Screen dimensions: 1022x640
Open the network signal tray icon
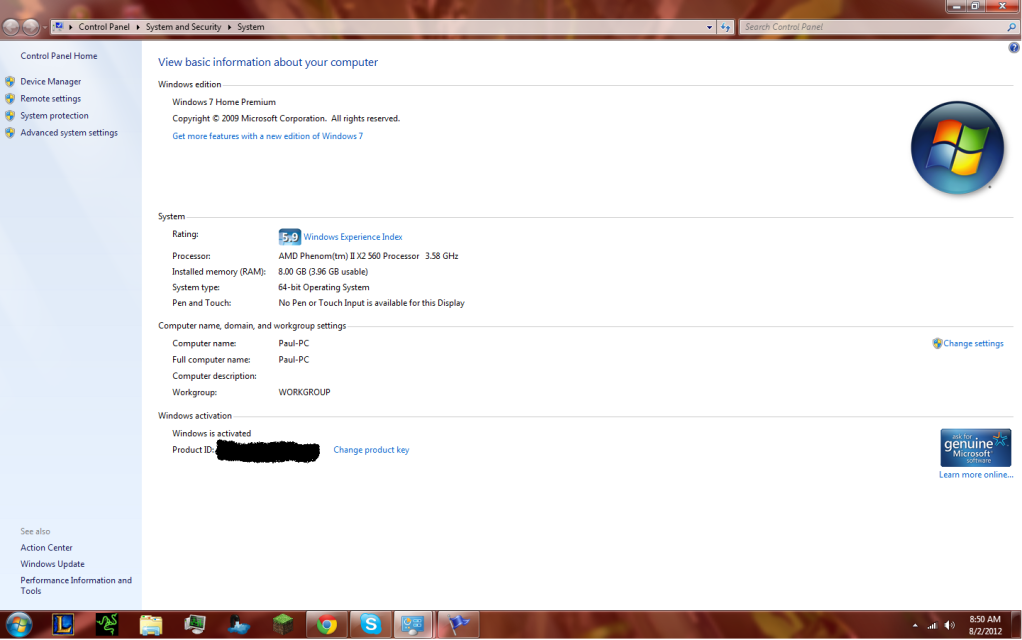click(x=932, y=626)
